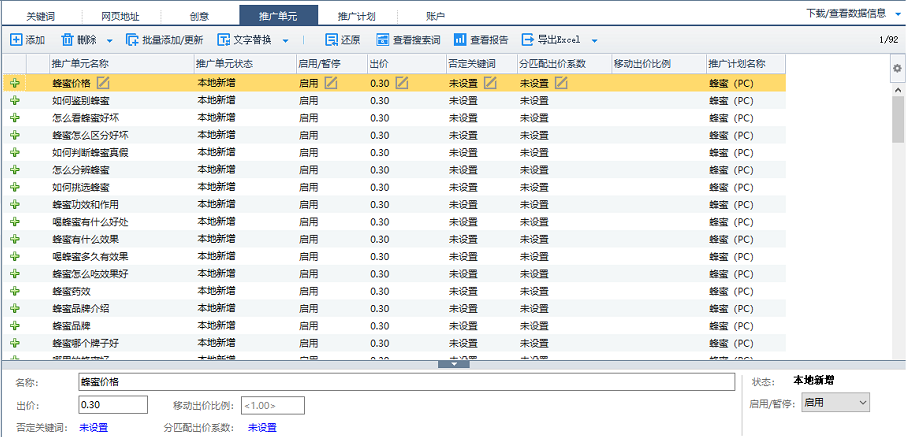The width and height of the screenshot is (907, 437).
Task: Open the 启用/暂停 combo box in details panel
Action: point(835,403)
